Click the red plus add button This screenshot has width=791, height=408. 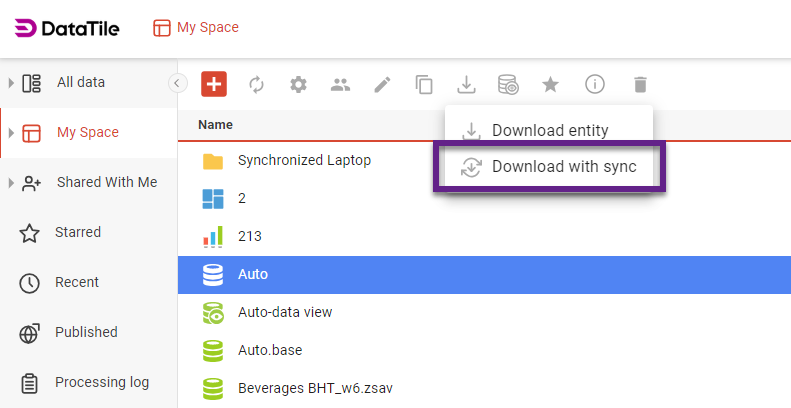click(214, 84)
